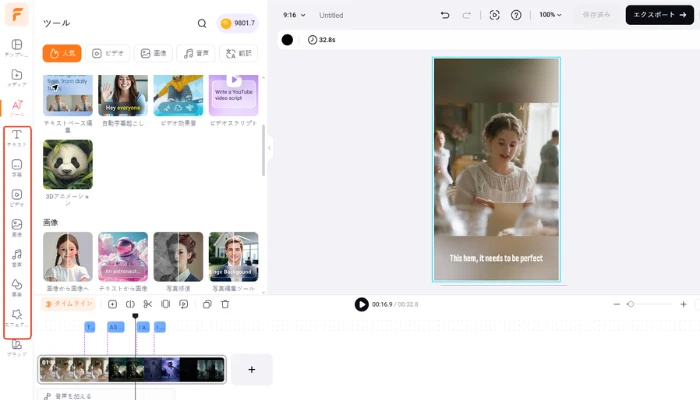The height and width of the screenshot is (400, 700).
Task: Collapse the tools panel with side handle
Action: coord(268,148)
